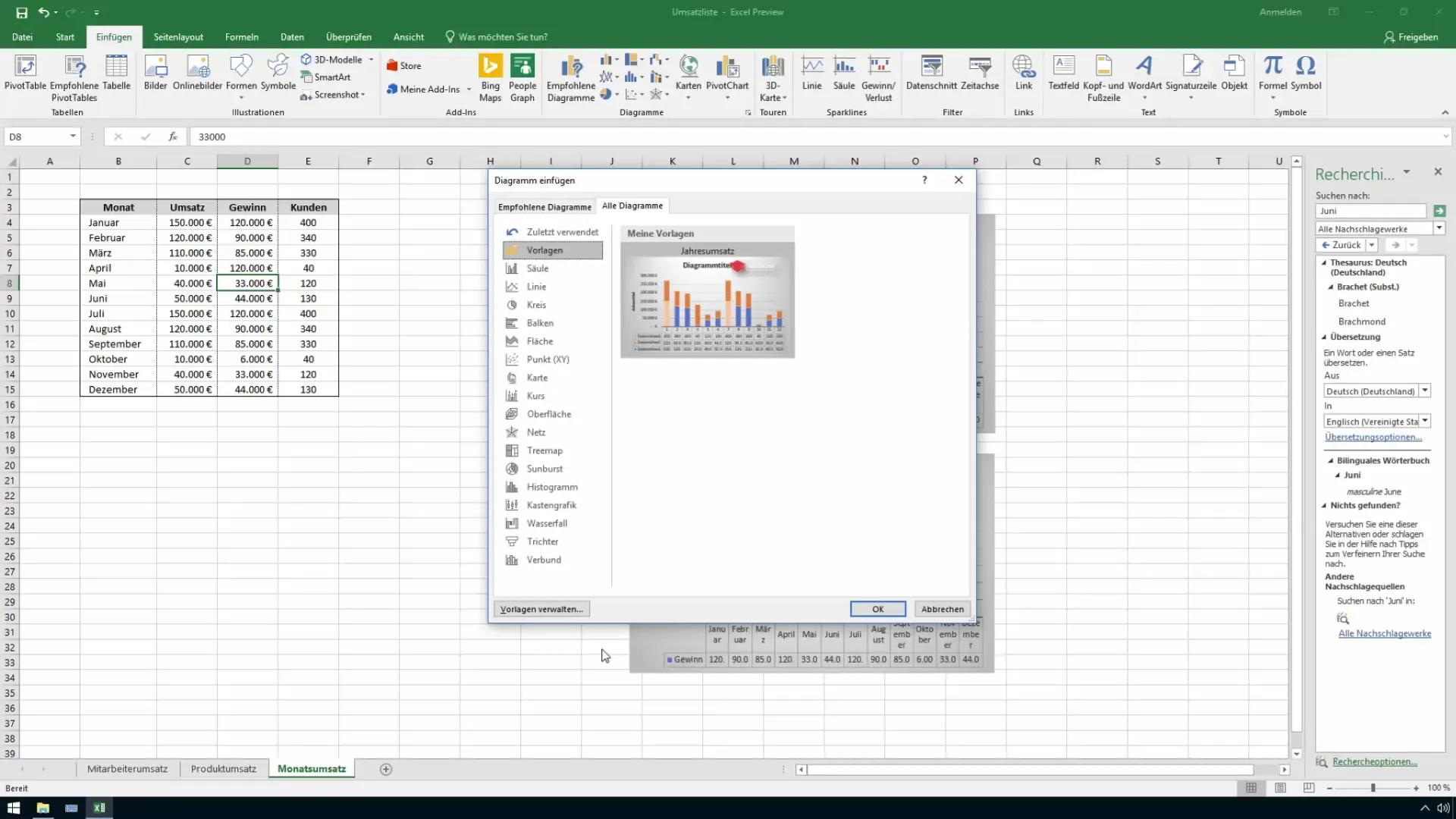Switch to the Produktumsatz sheet tab
1456x819 pixels.
pos(224,769)
